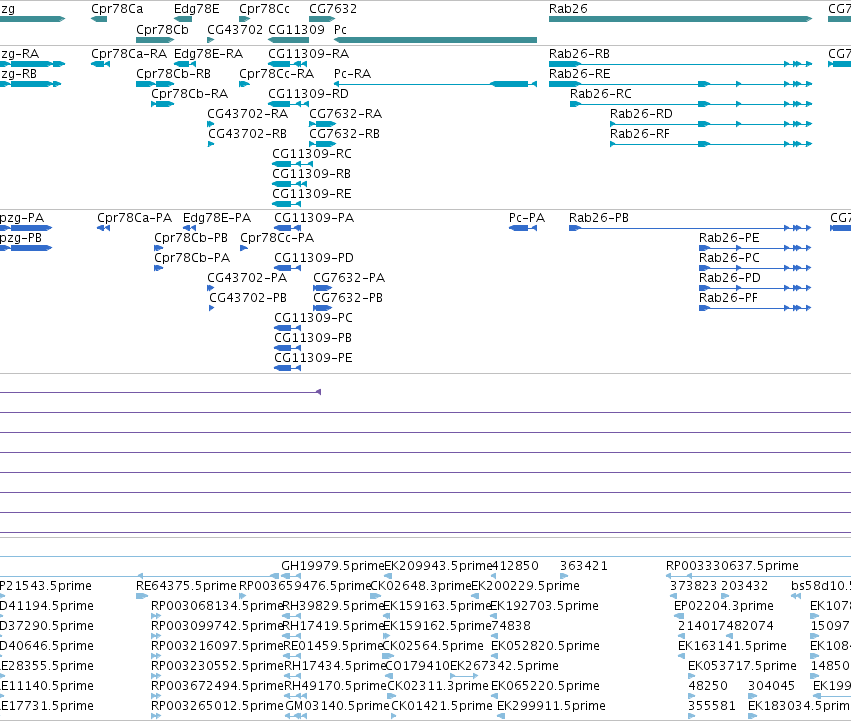851x721 pixels.
Task: Click the Rab26-PF protein label
Action: 728,298
